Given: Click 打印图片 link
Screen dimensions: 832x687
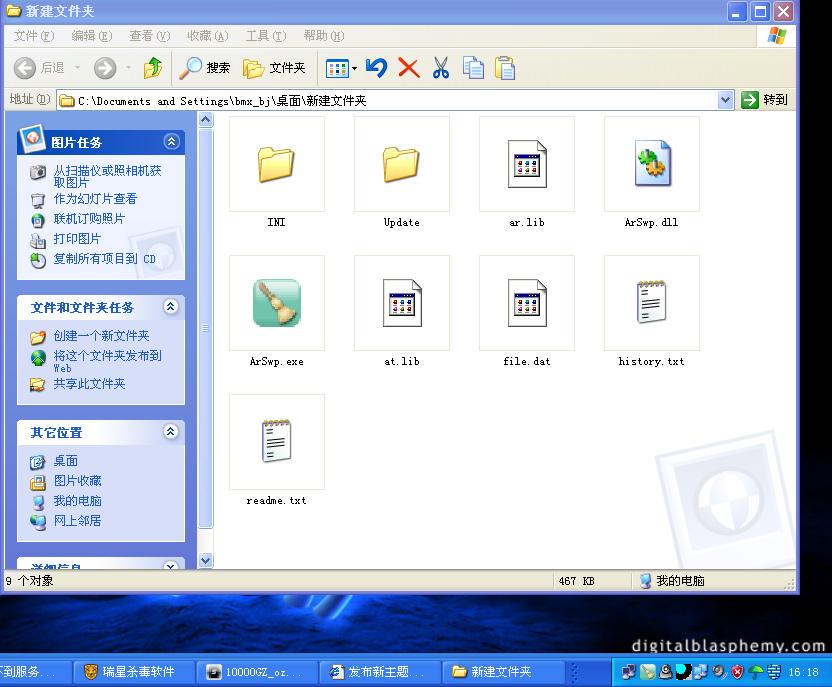Looking at the screenshot, I should click(x=77, y=239).
